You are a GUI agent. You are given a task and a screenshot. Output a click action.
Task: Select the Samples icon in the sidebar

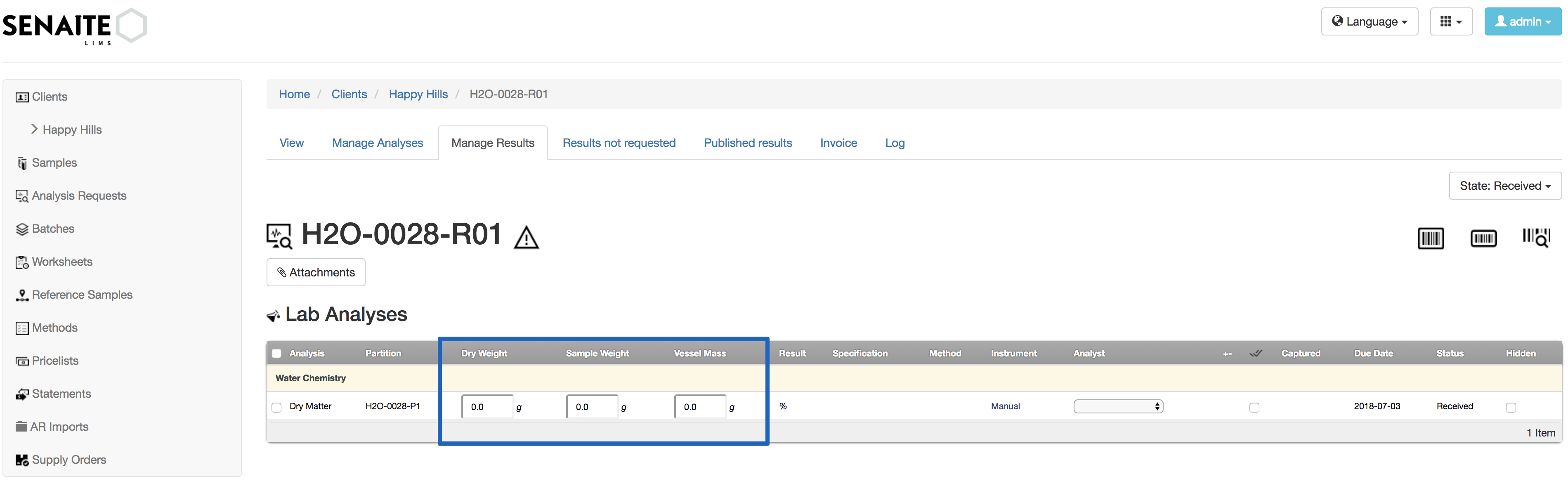[21, 163]
